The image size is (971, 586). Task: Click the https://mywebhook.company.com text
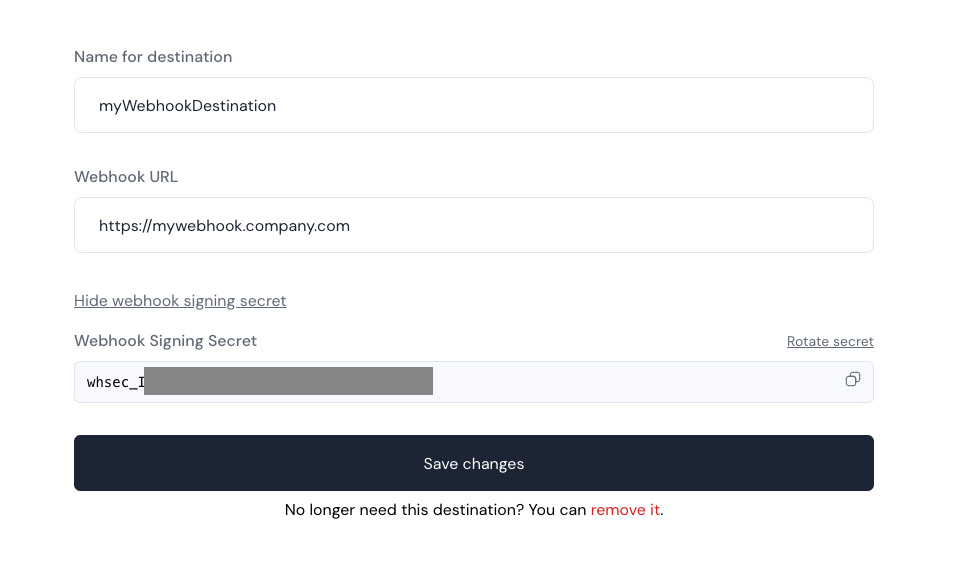click(224, 226)
